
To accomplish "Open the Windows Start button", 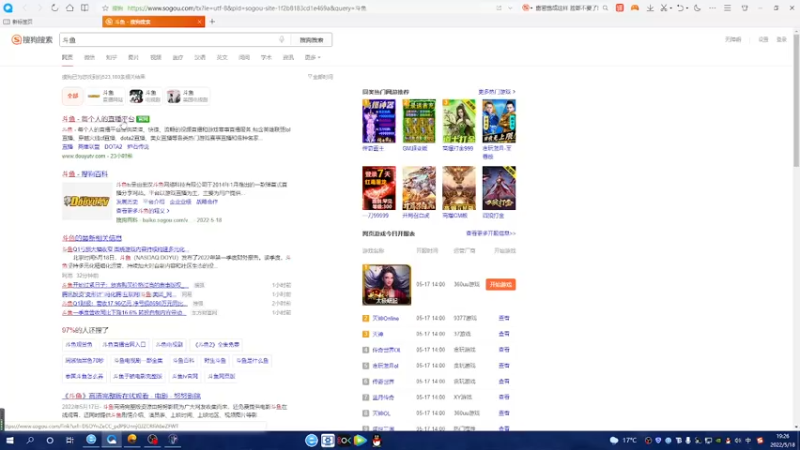I will pos(10,440).
